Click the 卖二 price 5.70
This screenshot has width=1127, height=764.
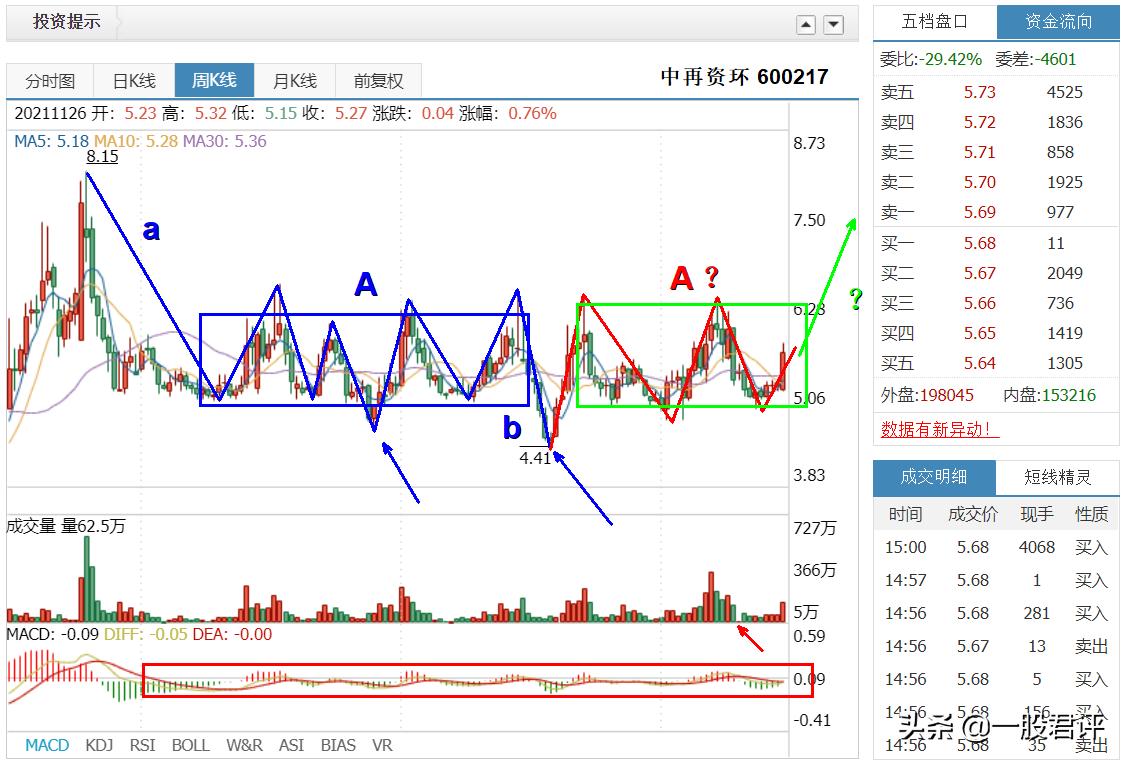[980, 183]
